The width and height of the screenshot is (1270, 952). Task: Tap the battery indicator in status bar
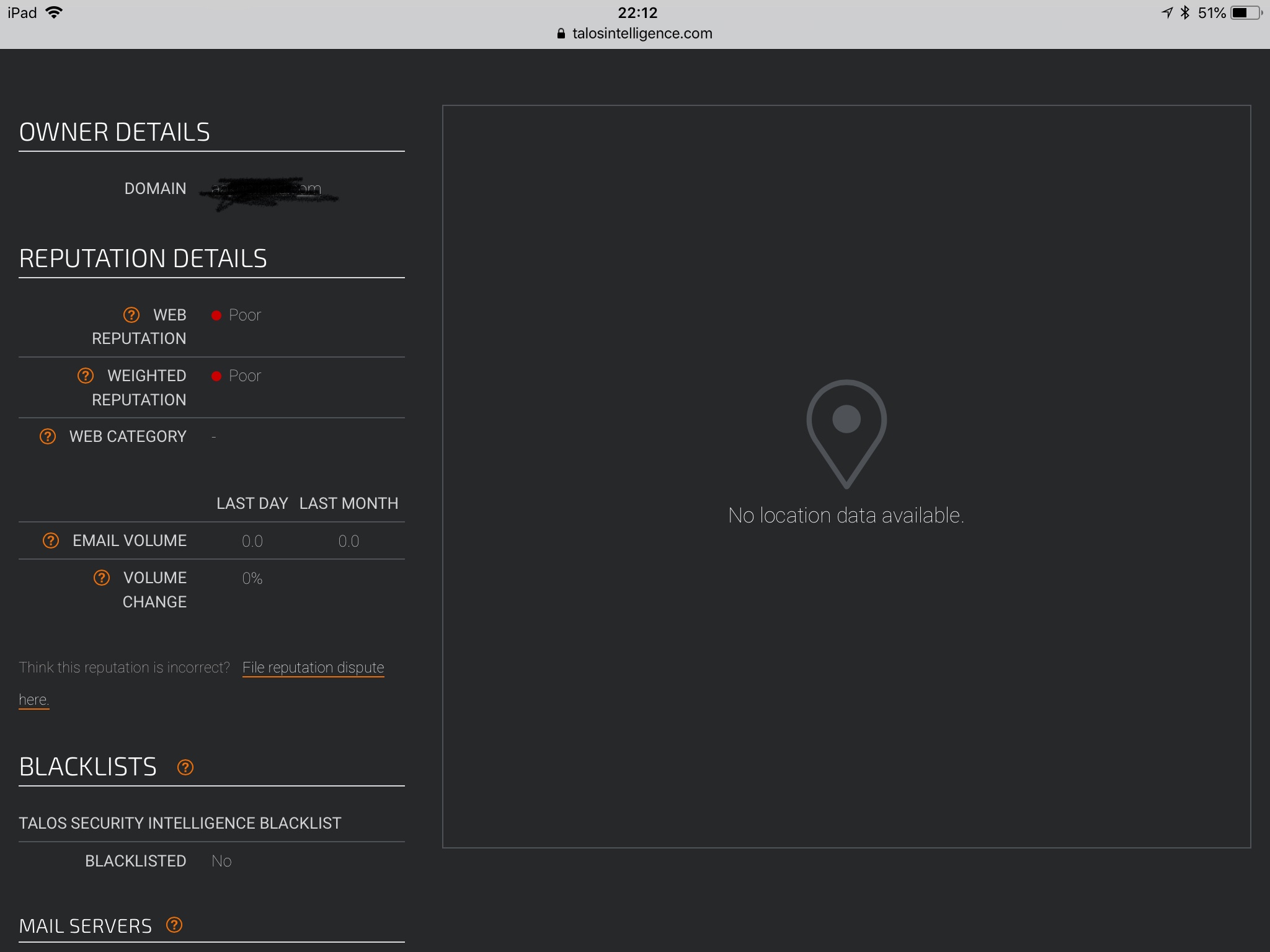click(1245, 13)
